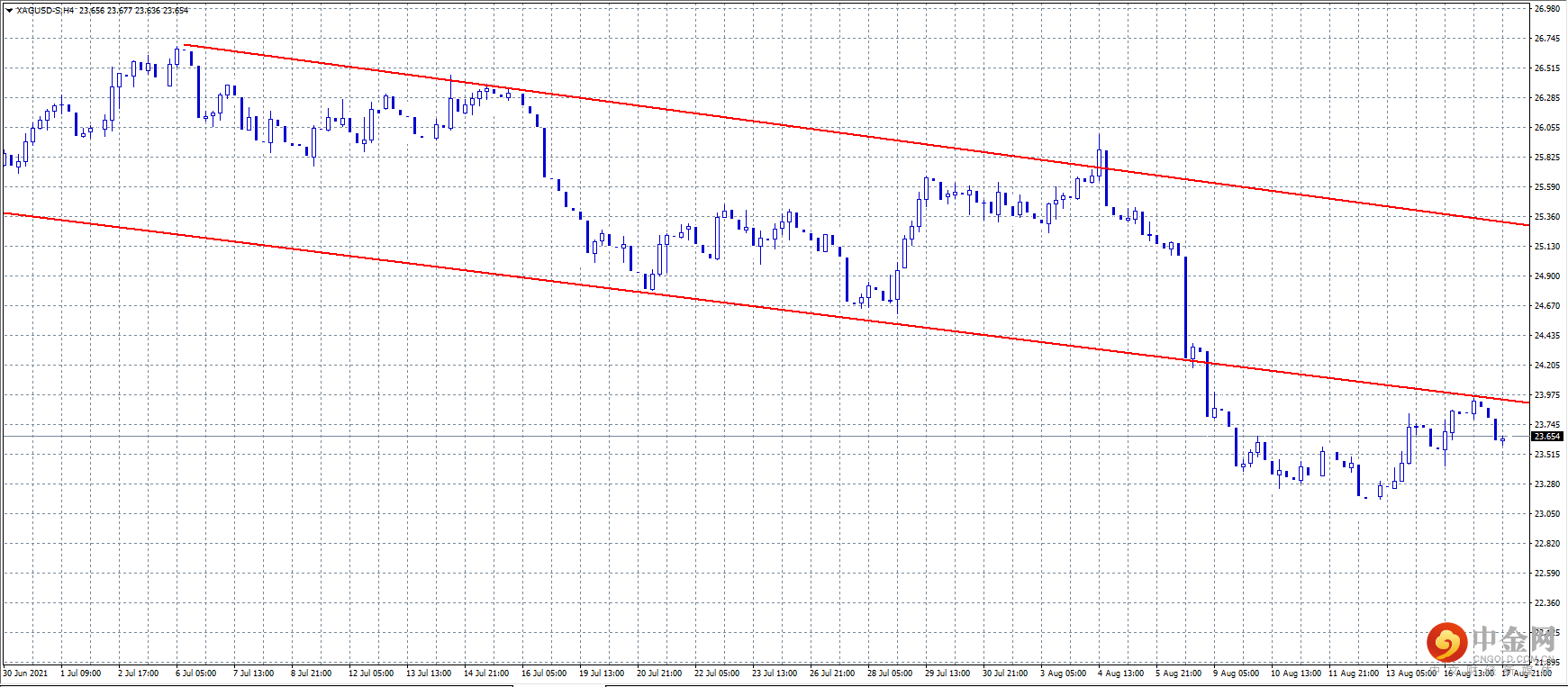Click the 26.055 price scale label
The width and height of the screenshot is (1568, 687).
pos(1547,128)
